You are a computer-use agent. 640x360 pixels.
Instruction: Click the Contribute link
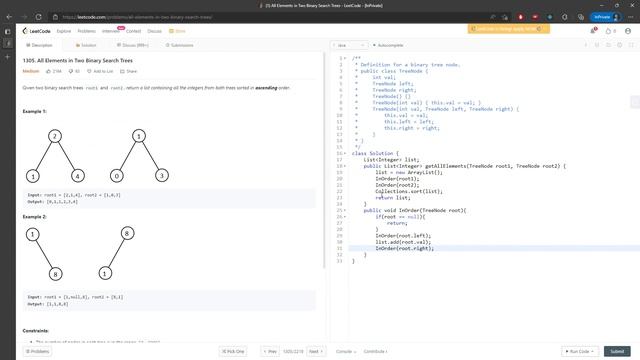coord(375,351)
